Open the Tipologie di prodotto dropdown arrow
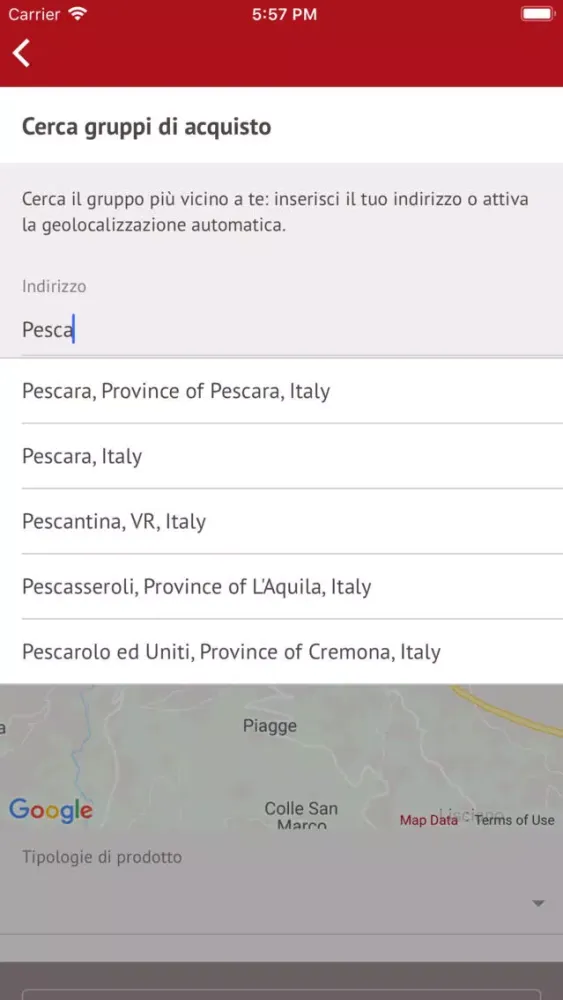 [539, 903]
